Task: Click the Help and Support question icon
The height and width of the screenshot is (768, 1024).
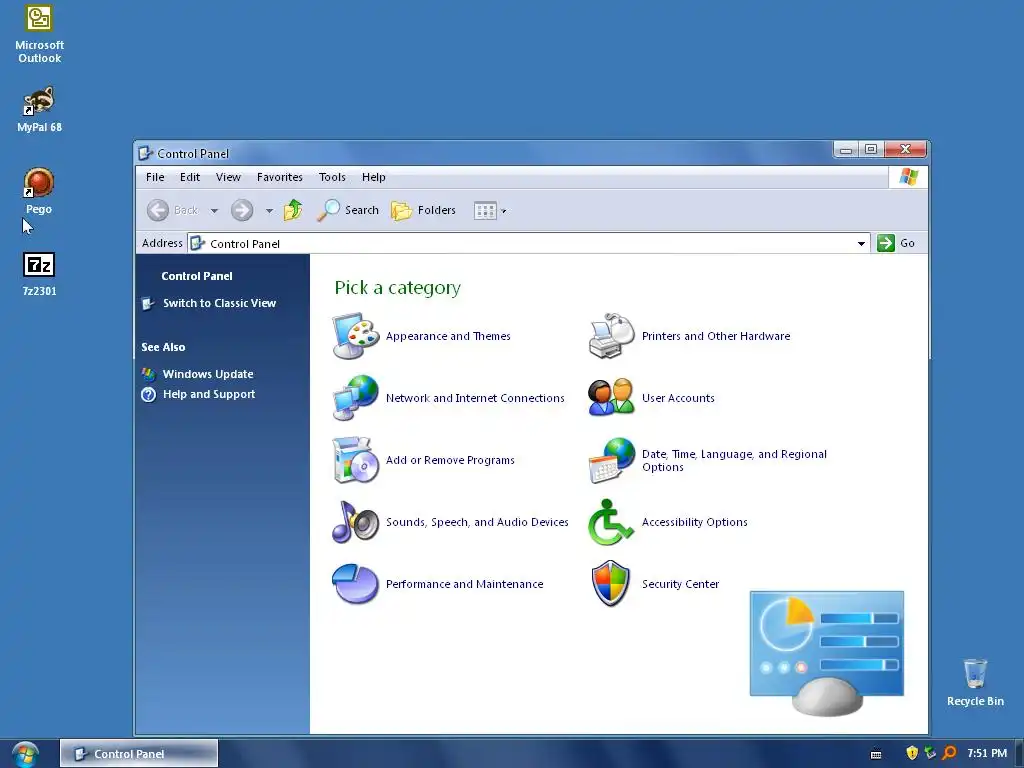Action: [148, 394]
